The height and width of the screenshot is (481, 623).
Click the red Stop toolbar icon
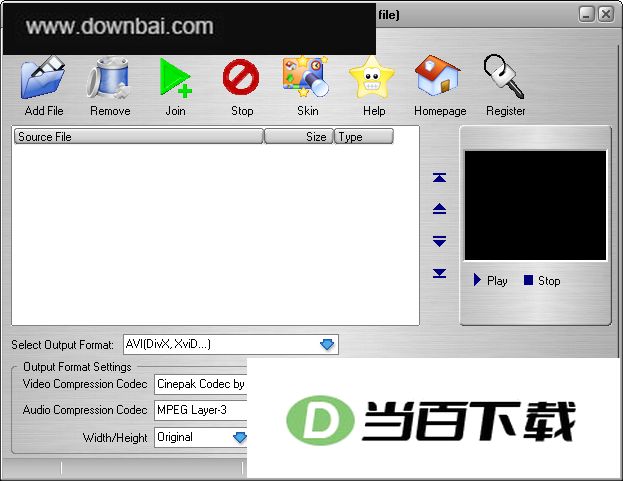pos(241,77)
